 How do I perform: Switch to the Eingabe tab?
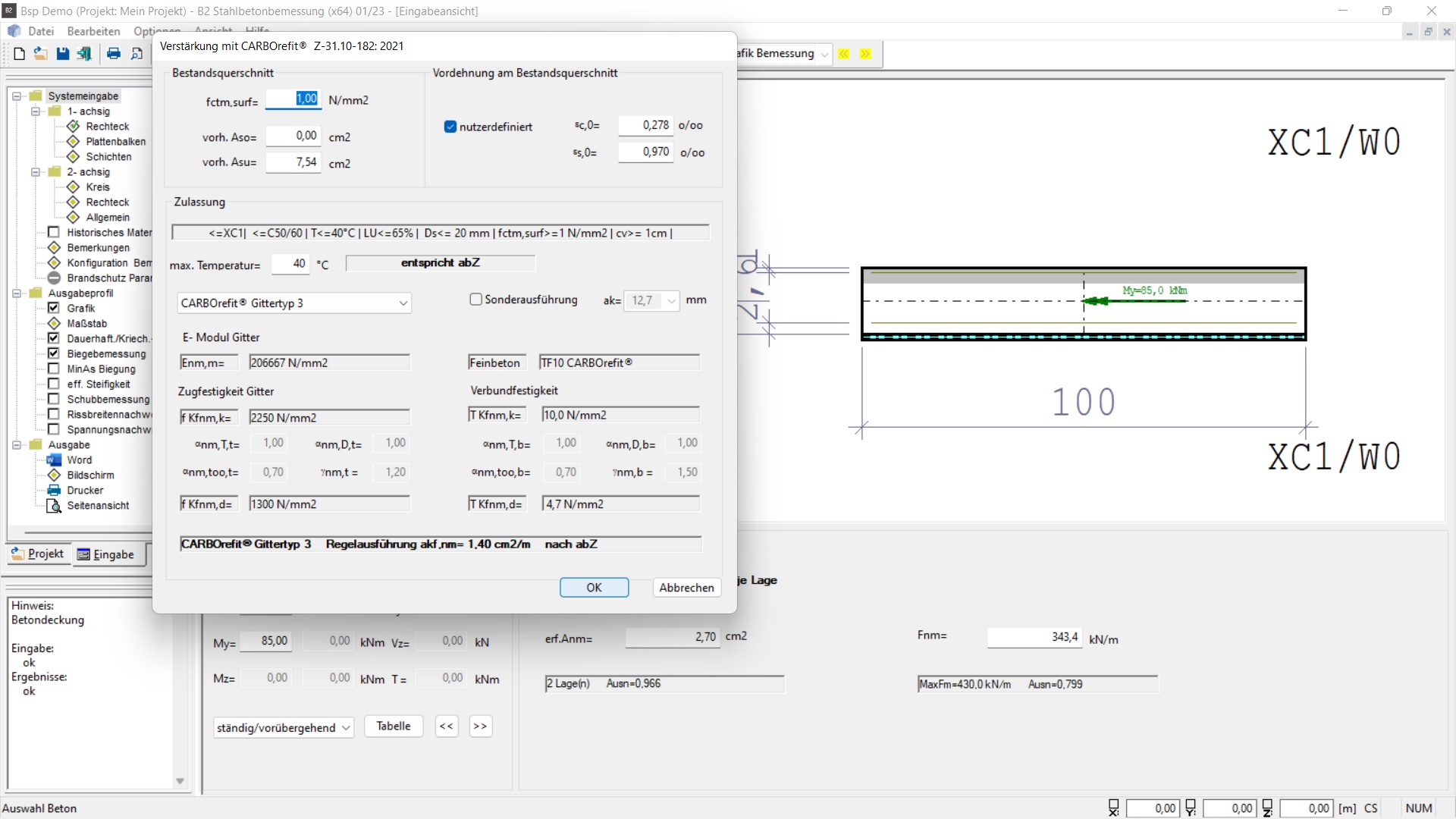click(107, 554)
